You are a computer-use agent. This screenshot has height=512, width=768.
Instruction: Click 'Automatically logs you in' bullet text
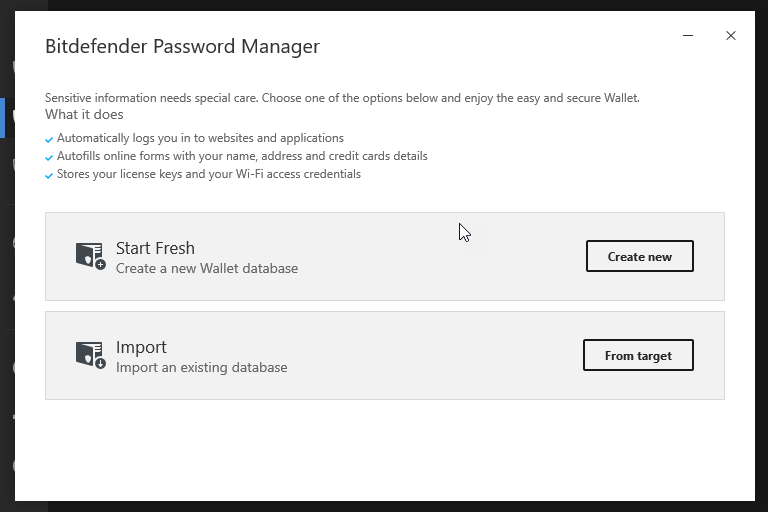(x=200, y=138)
